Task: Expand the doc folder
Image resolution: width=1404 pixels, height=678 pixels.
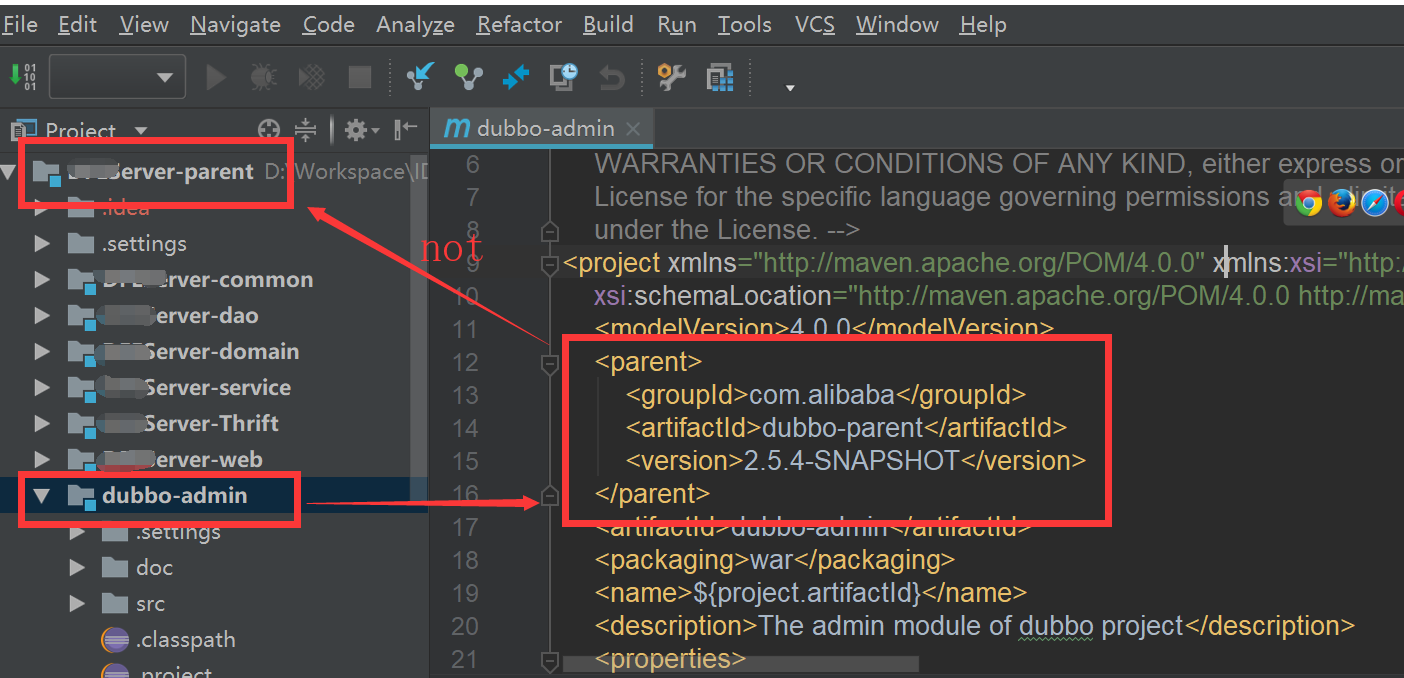Action: pos(77,568)
